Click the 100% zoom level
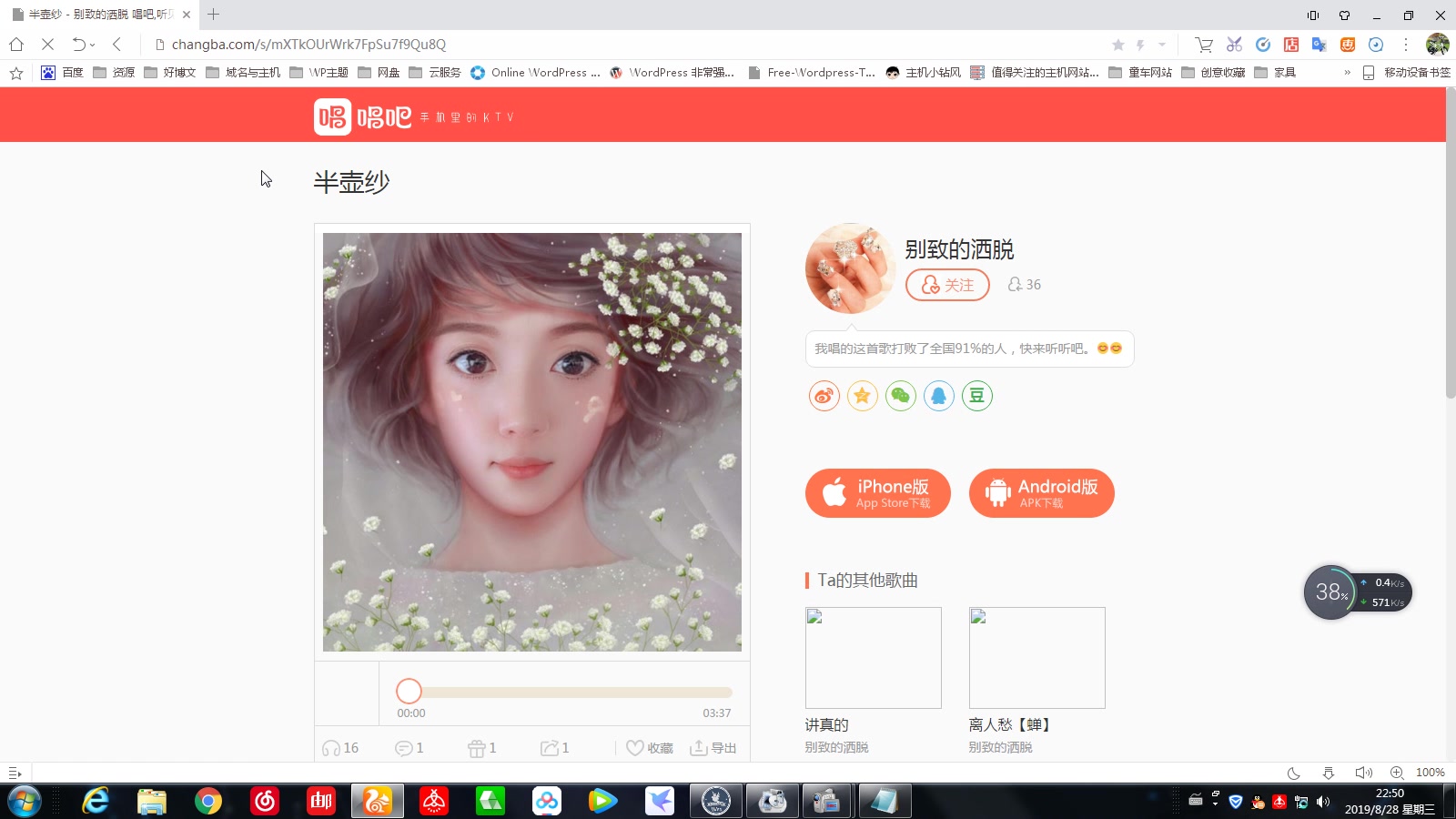The image size is (1456, 819). [x=1430, y=773]
